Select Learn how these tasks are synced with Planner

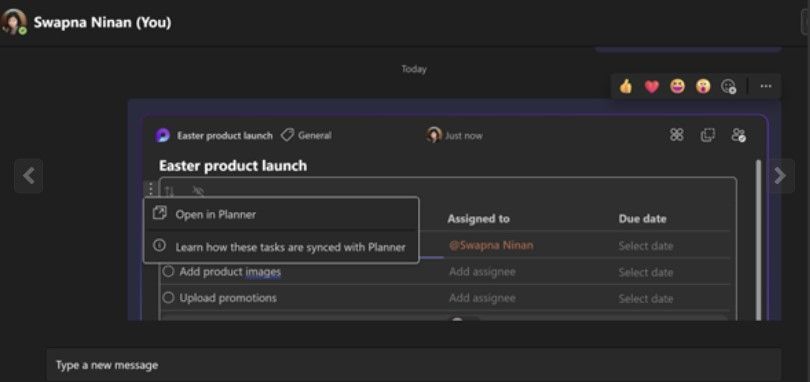281,247
